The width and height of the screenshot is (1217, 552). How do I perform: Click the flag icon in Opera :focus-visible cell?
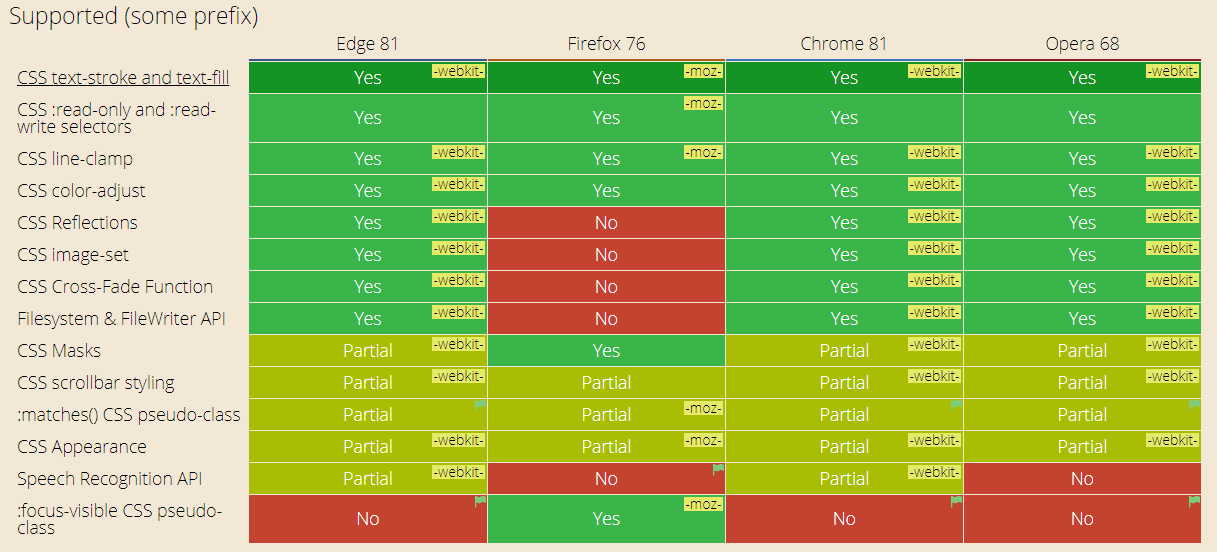point(1194,501)
